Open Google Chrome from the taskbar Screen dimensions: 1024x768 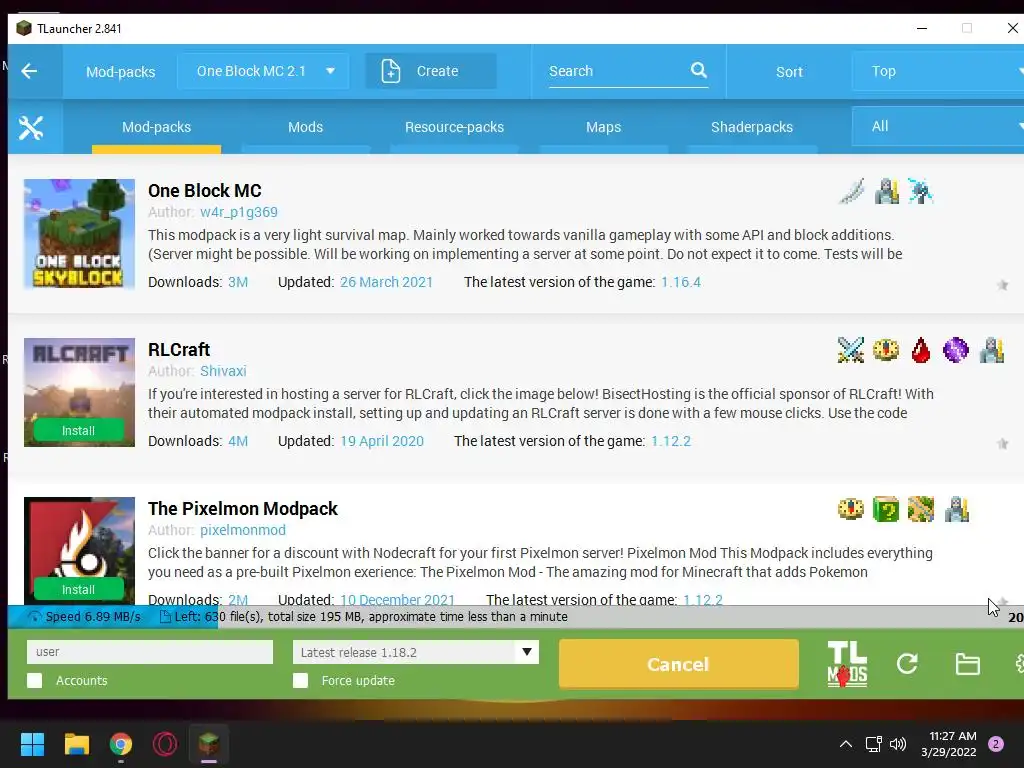[x=121, y=744]
